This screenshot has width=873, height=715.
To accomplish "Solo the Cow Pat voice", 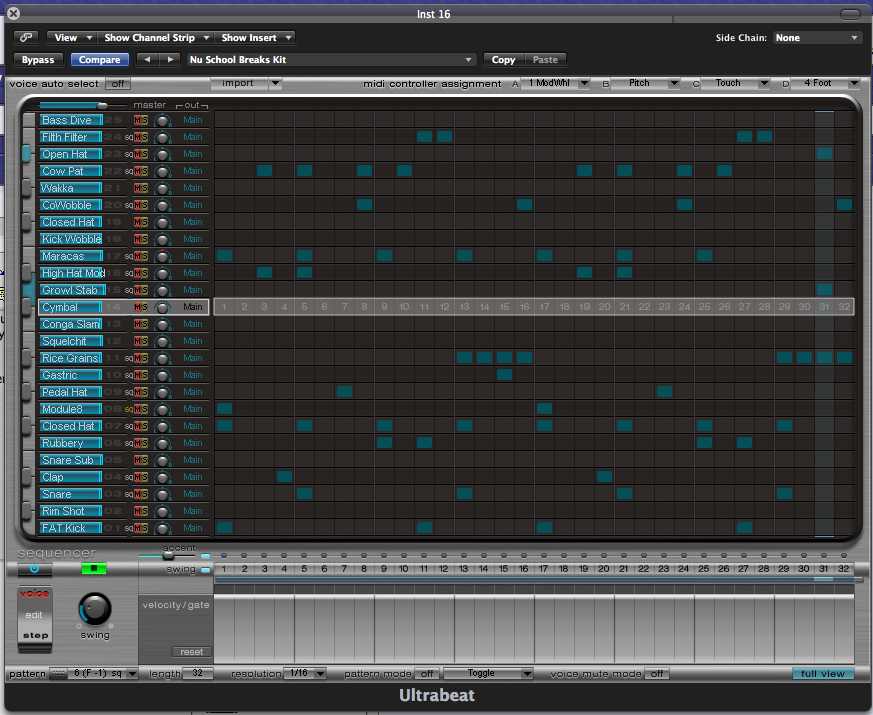I will pyautogui.click(x=144, y=171).
